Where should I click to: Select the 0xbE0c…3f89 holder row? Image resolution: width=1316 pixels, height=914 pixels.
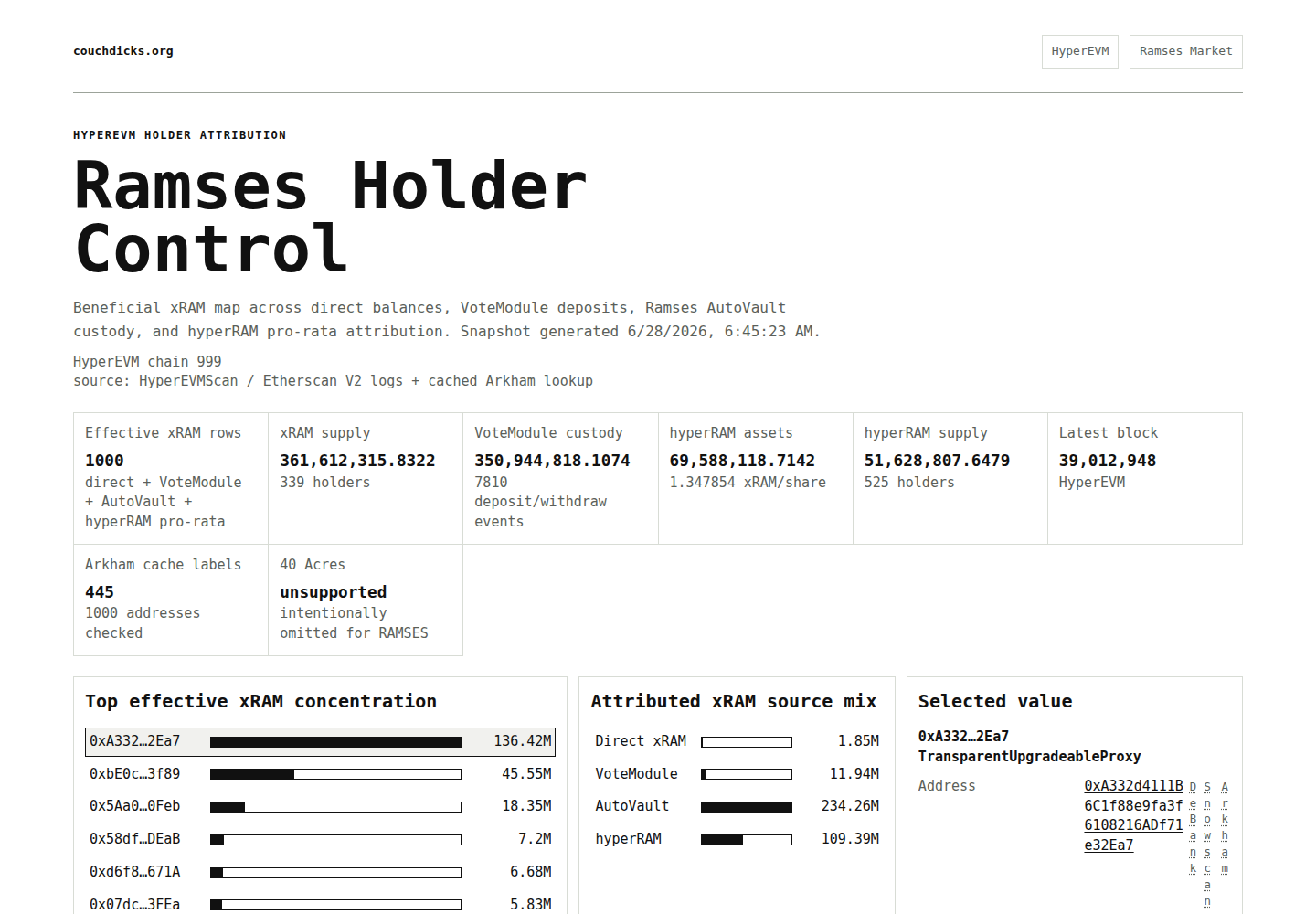click(x=320, y=774)
